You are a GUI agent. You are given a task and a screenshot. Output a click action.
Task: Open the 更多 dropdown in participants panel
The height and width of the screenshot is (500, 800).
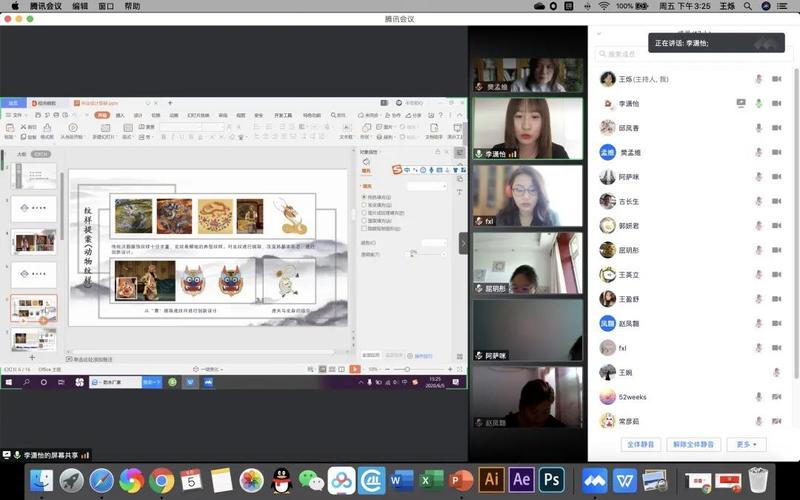[746, 444]
